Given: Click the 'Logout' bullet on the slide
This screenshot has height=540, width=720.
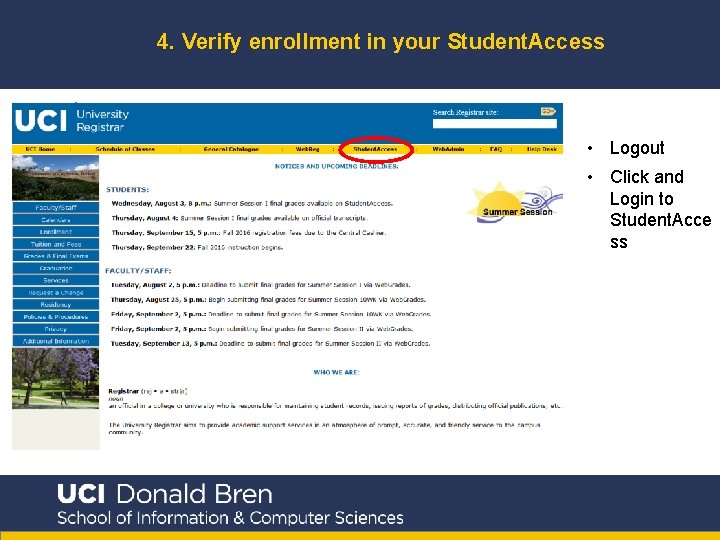Looking at the screenshot, I should tap(637, 148).
